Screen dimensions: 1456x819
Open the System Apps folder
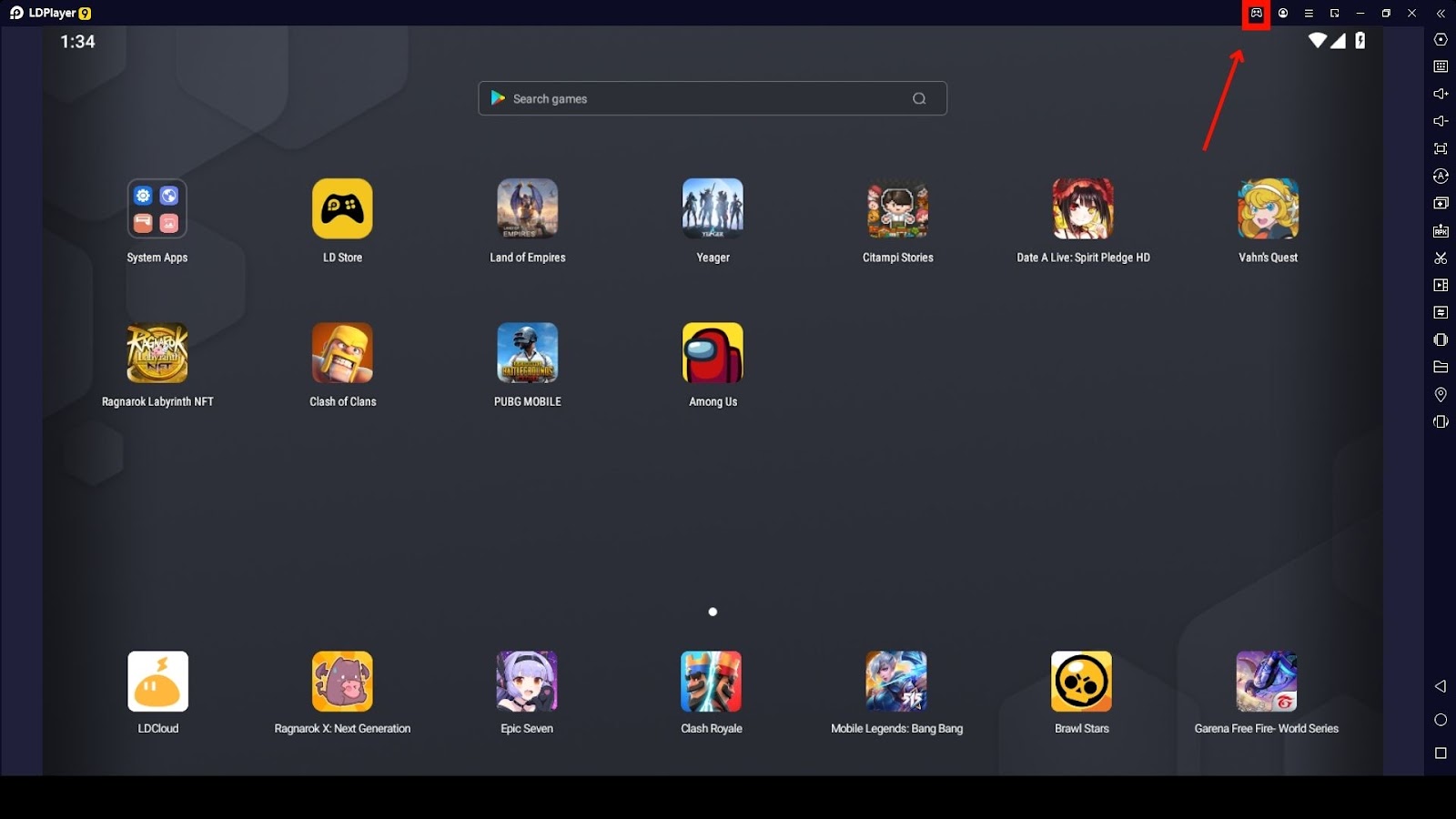pos(157,208)
